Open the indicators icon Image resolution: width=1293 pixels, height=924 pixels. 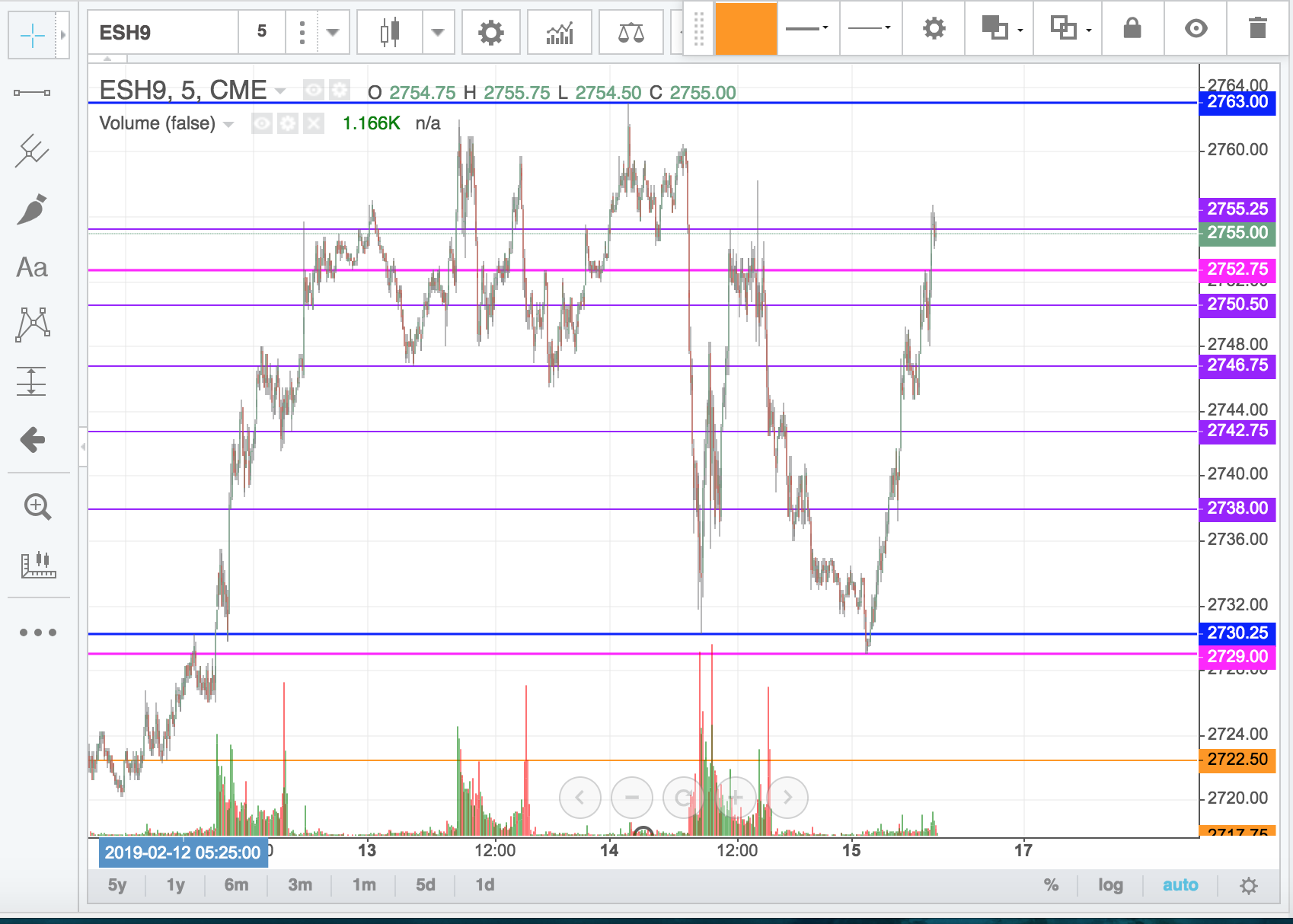tap(560, 32)
